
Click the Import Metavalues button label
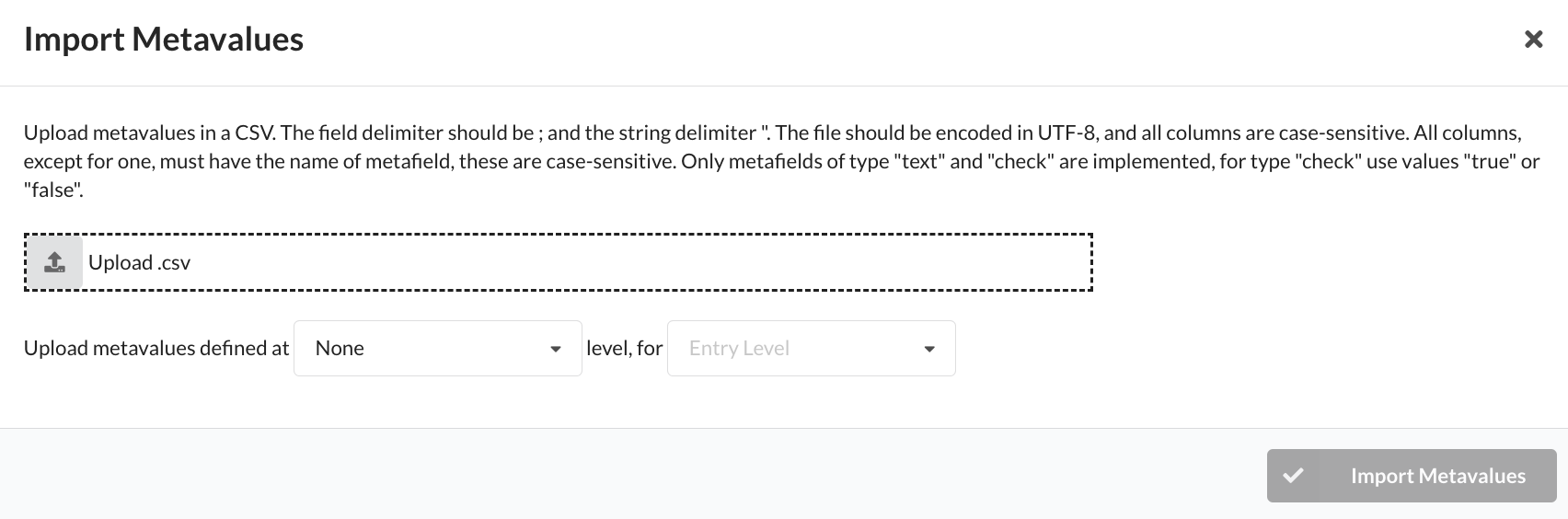click(x=1438, y=476)
